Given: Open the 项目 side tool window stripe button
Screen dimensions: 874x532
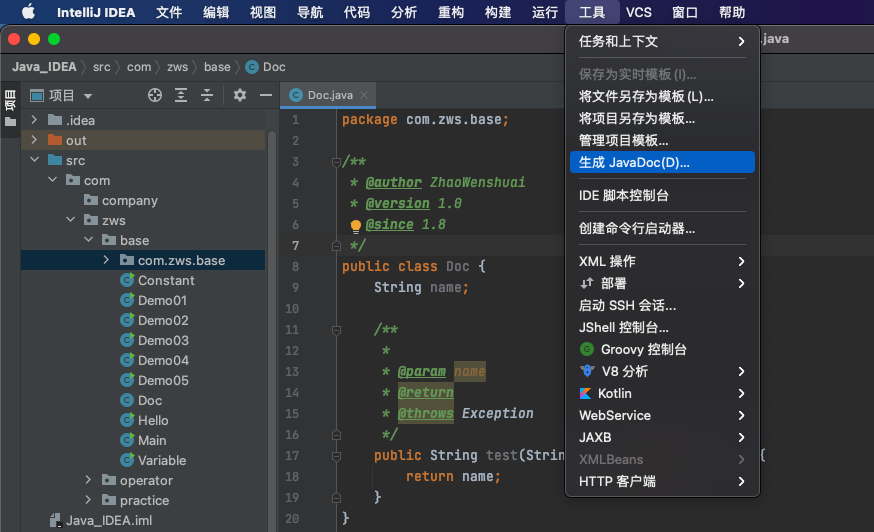Looking at the screenshot, I should coord(10,108).
